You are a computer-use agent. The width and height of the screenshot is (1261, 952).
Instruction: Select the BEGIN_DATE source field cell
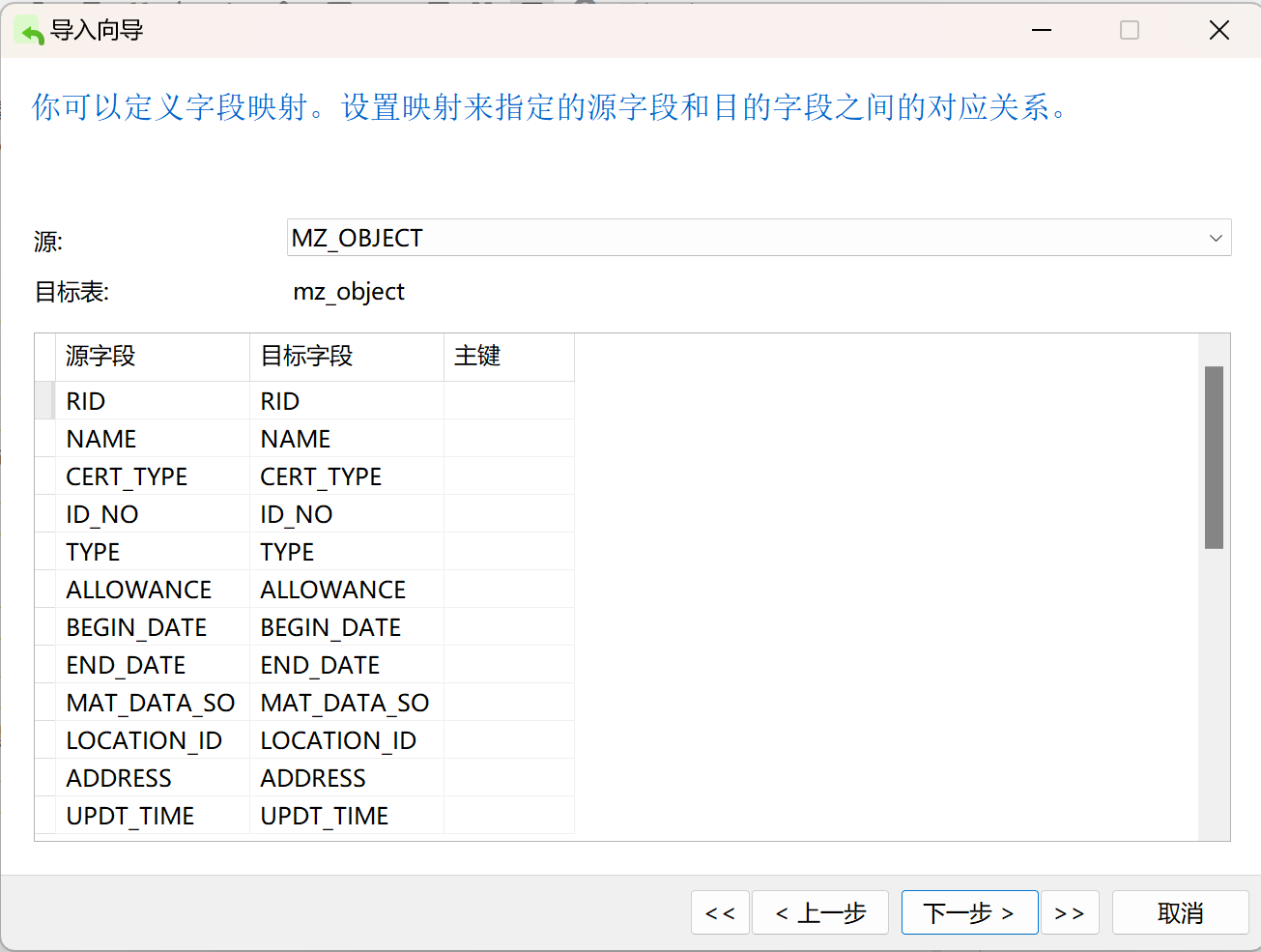[153, 627]
